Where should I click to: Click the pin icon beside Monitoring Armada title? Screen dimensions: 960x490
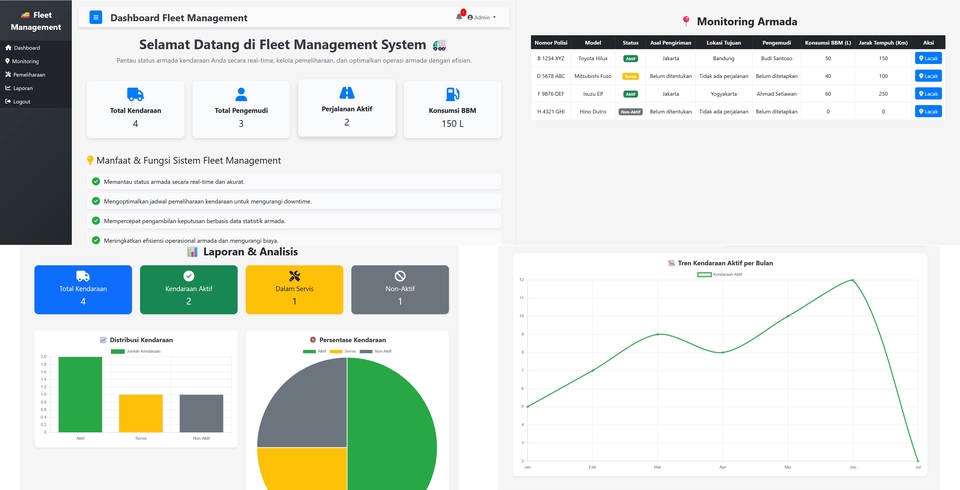[x=686, y=21]
